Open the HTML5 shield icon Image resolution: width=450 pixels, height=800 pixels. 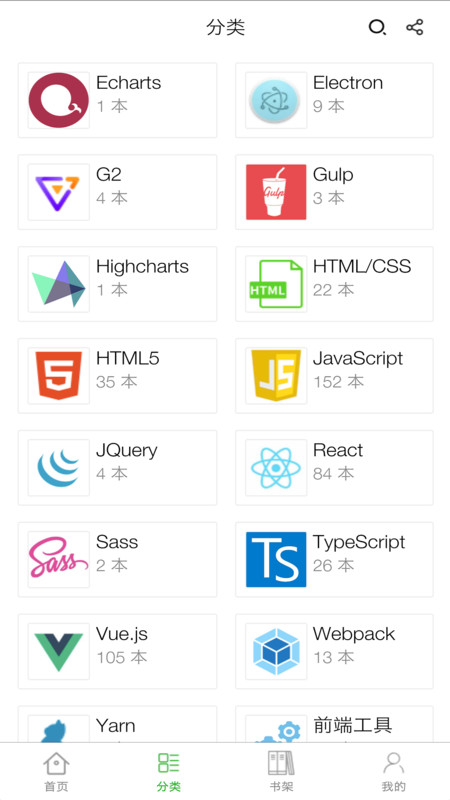click(59, 376)
